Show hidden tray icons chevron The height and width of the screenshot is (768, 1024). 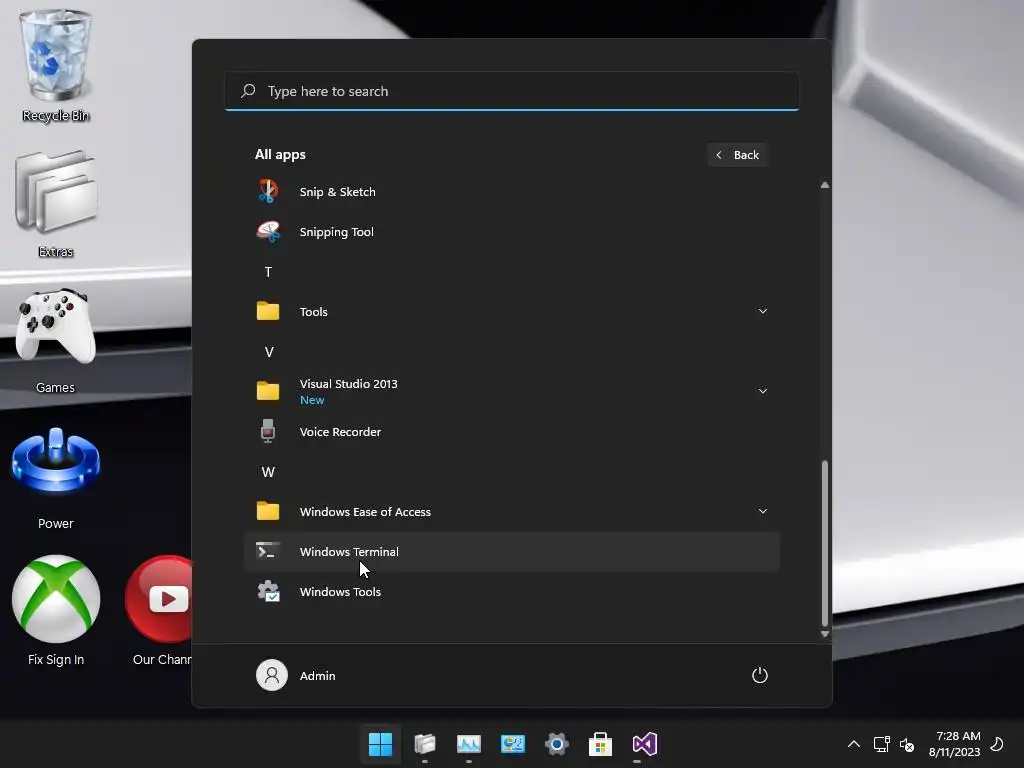tap(854, 744)
